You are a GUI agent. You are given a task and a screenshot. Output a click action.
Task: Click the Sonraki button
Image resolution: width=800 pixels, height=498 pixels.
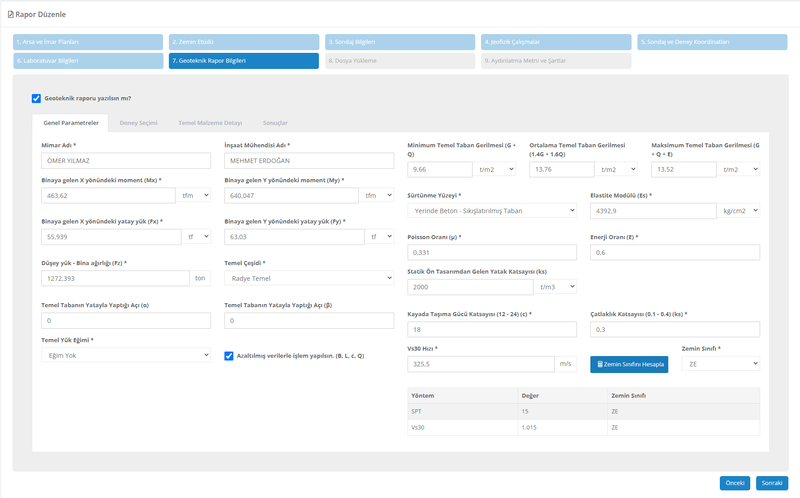(769, 482)
